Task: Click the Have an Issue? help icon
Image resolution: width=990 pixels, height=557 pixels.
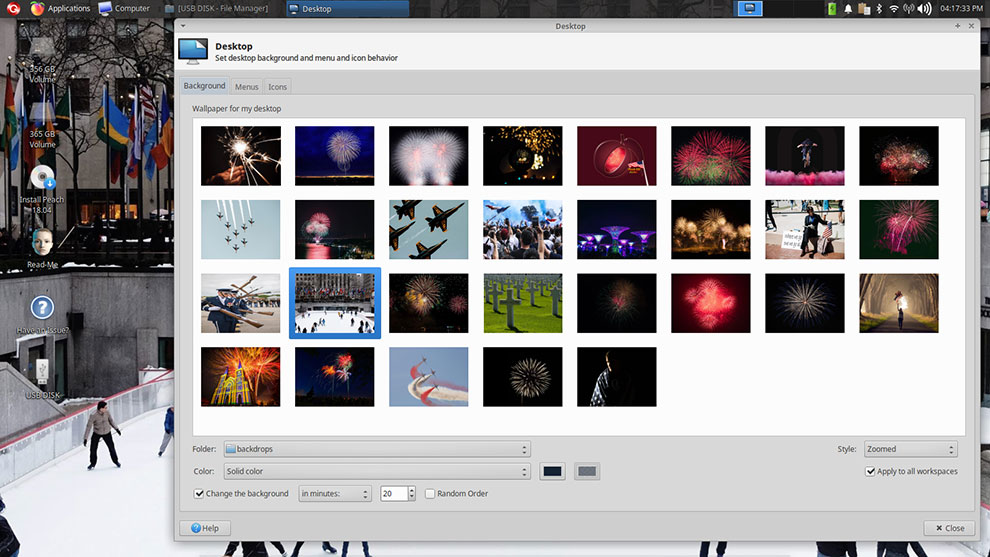Action: point(42,314)
